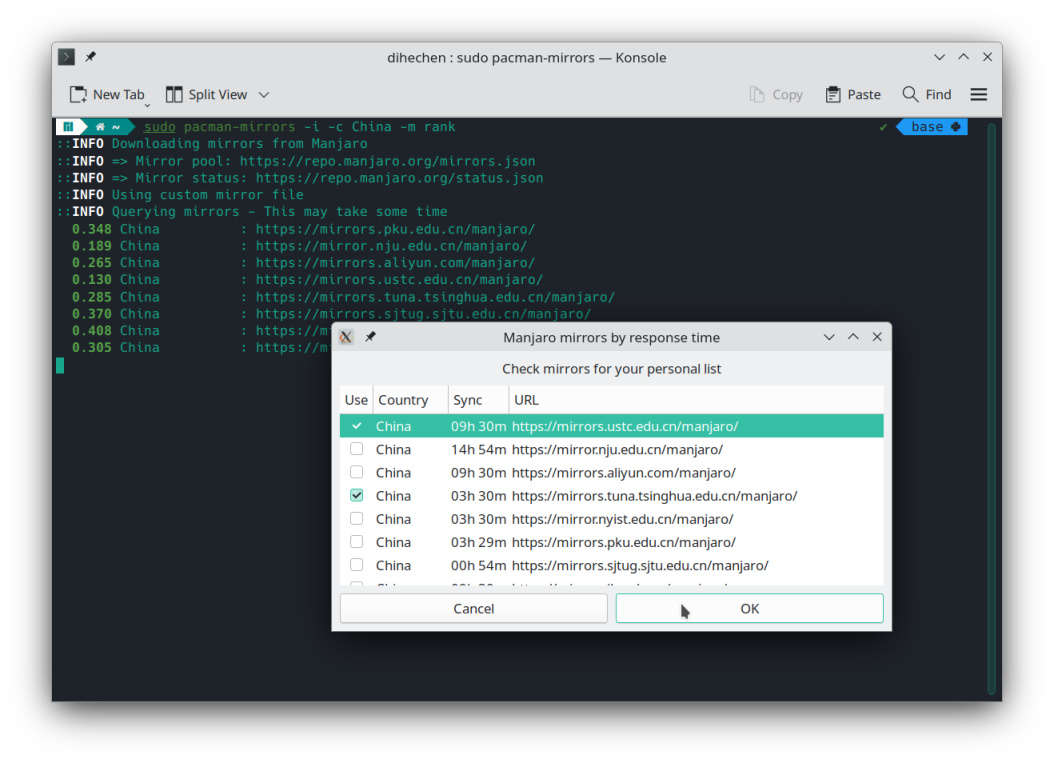Viewport: 1054px width, 763px height.
Task: Click the 0.408 response time in terminal
Action: 91,331
